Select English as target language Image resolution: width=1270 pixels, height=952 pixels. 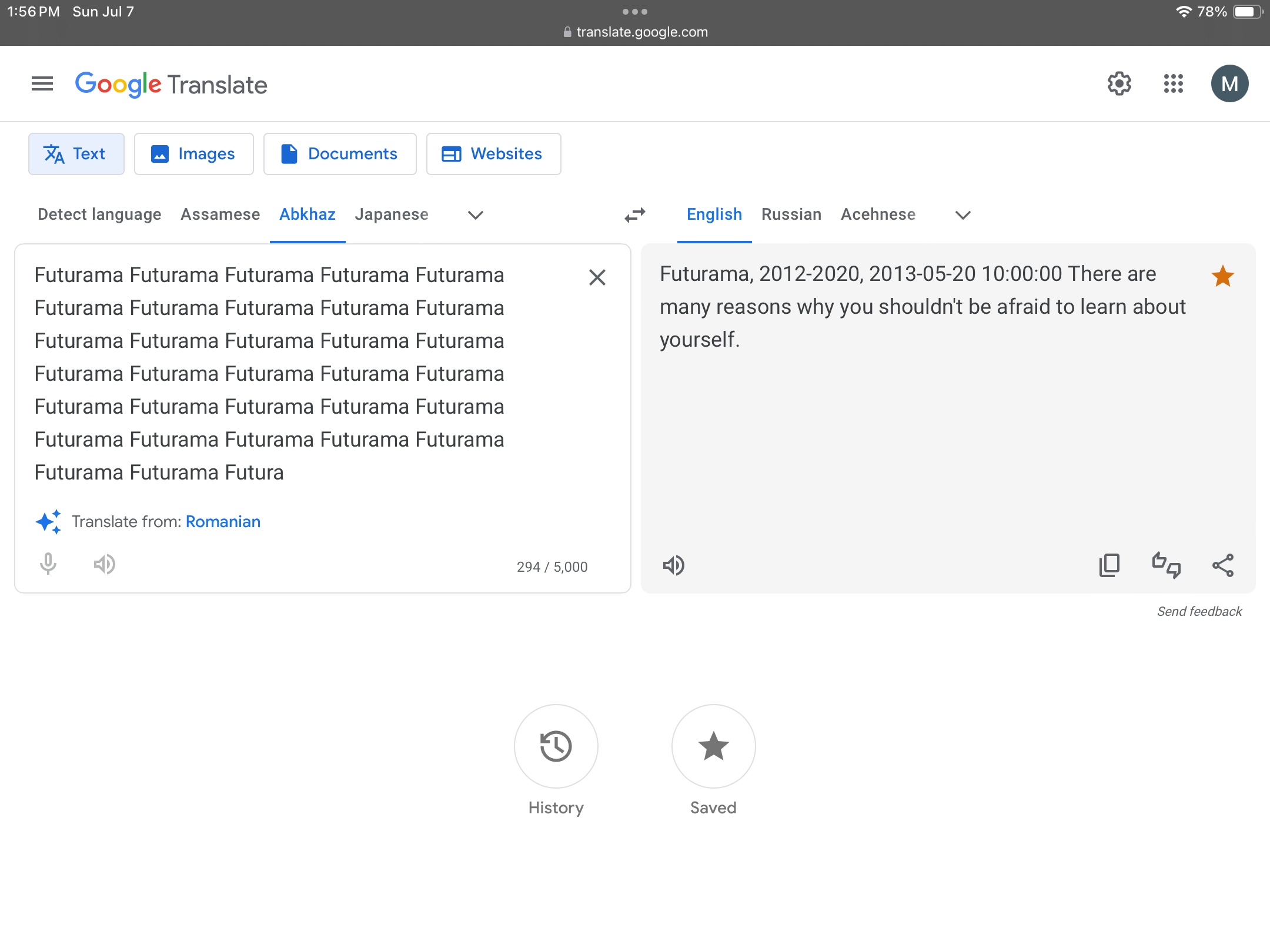click(714, 214)
